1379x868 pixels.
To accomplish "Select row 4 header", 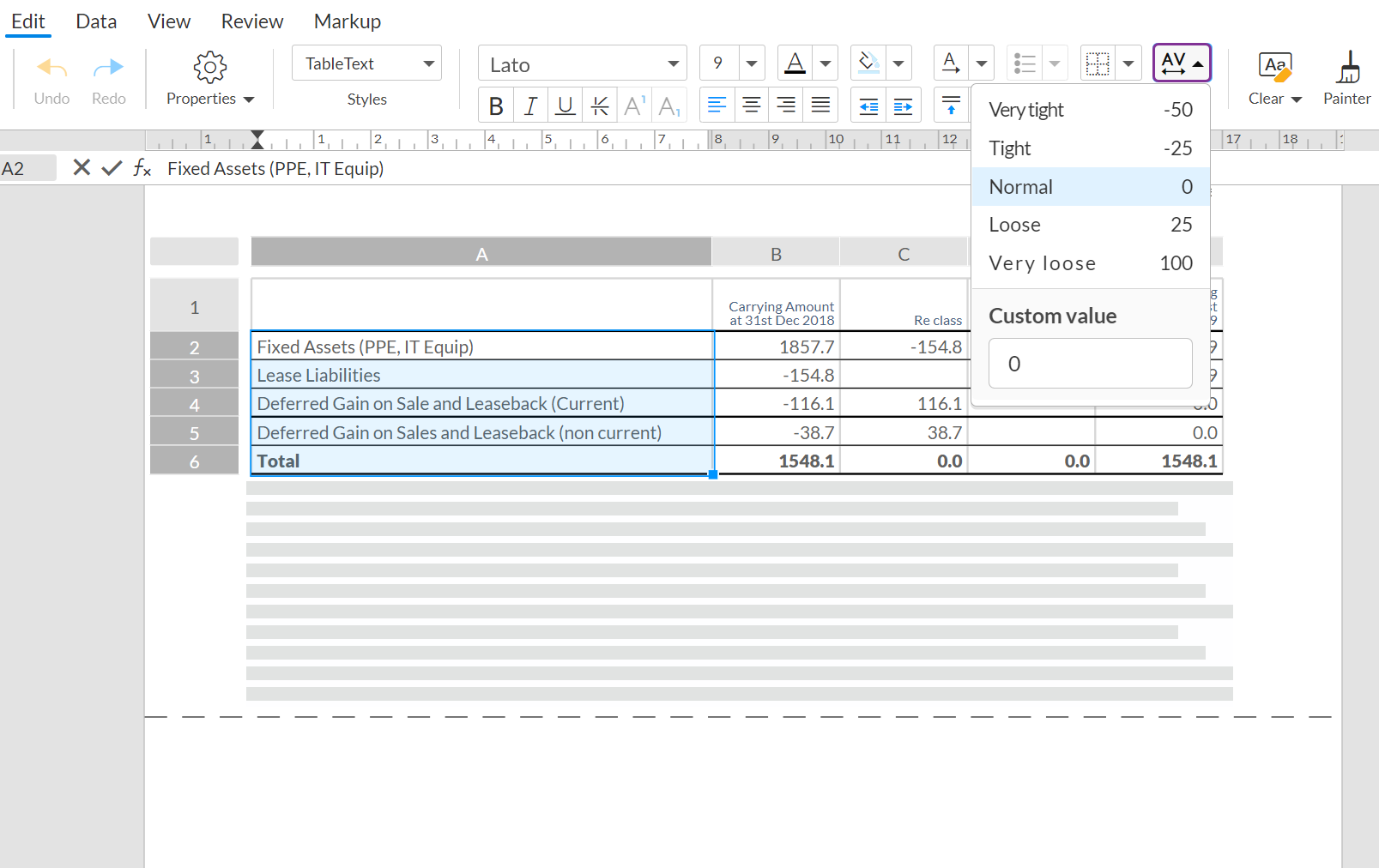I will tap(195, 404).
